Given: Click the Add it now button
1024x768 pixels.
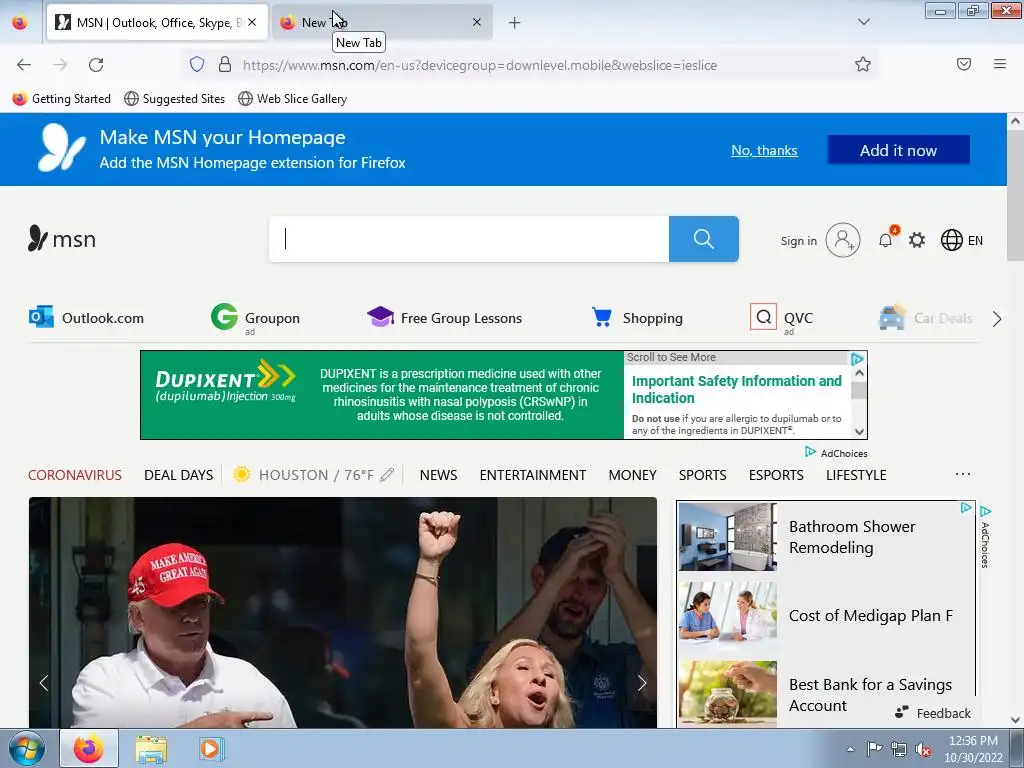Looking at the screenshot, I should pos(899,150).
